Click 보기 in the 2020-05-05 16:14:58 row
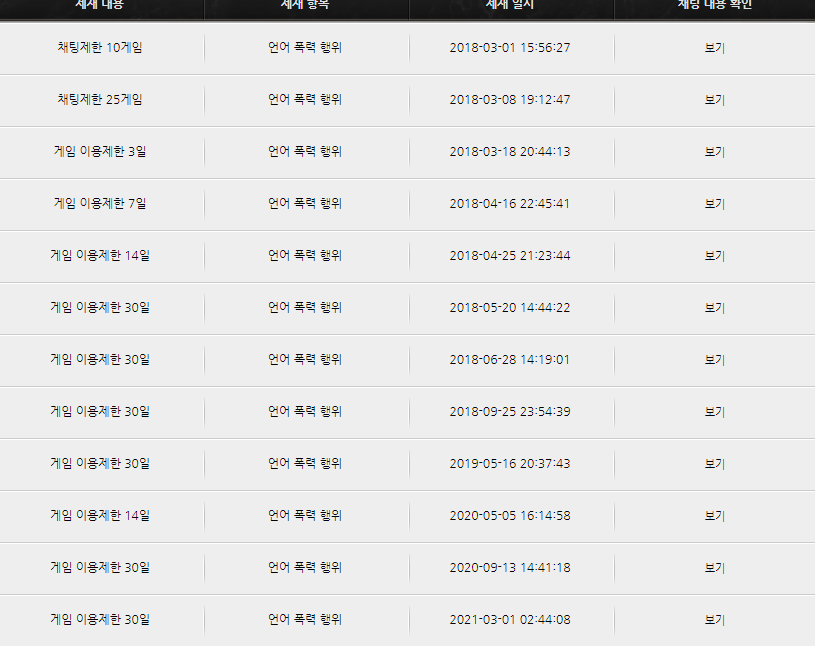The image size is (815, 646). coord(714,516)
